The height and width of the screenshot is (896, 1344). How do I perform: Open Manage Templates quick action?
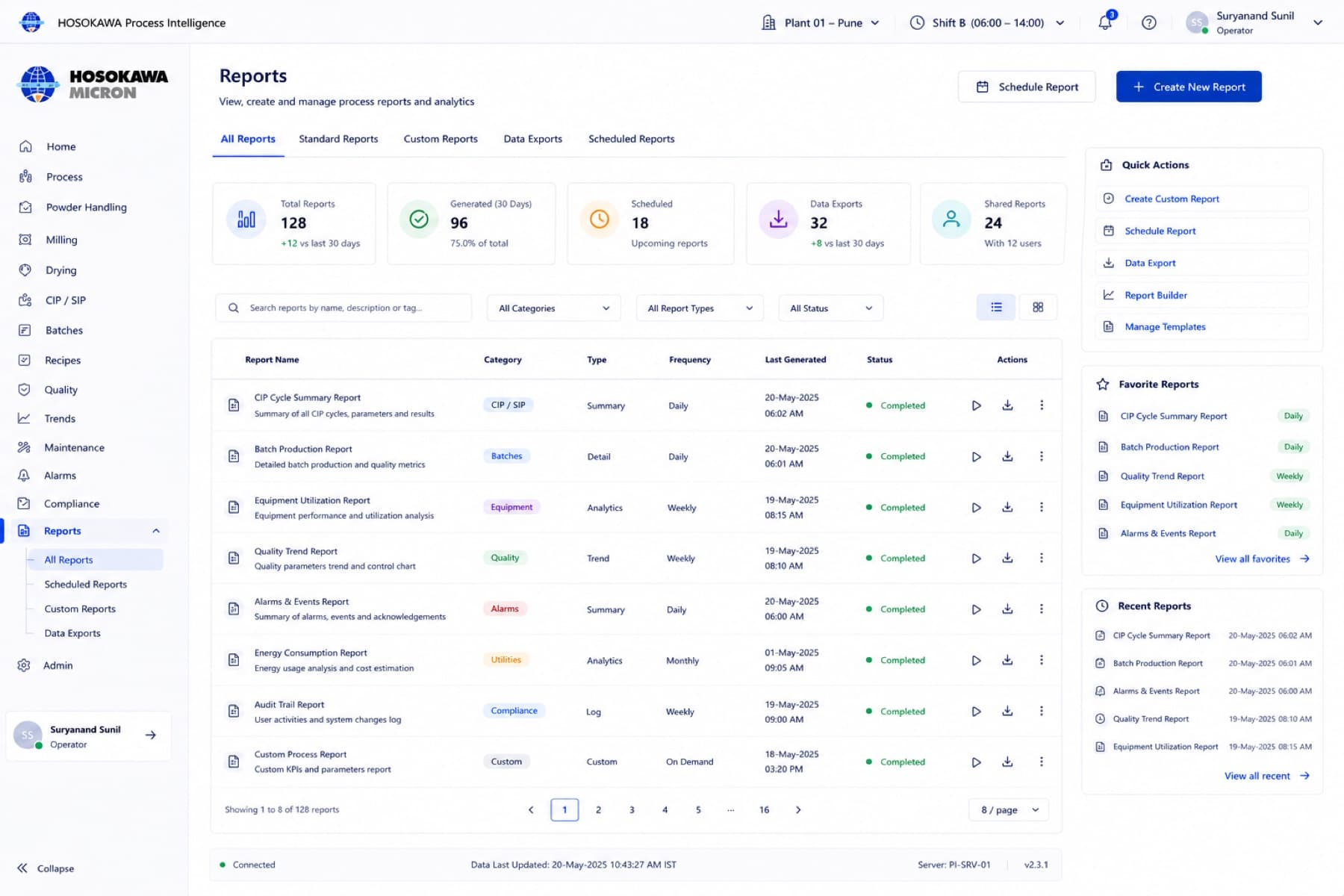tap(1202, 327)
